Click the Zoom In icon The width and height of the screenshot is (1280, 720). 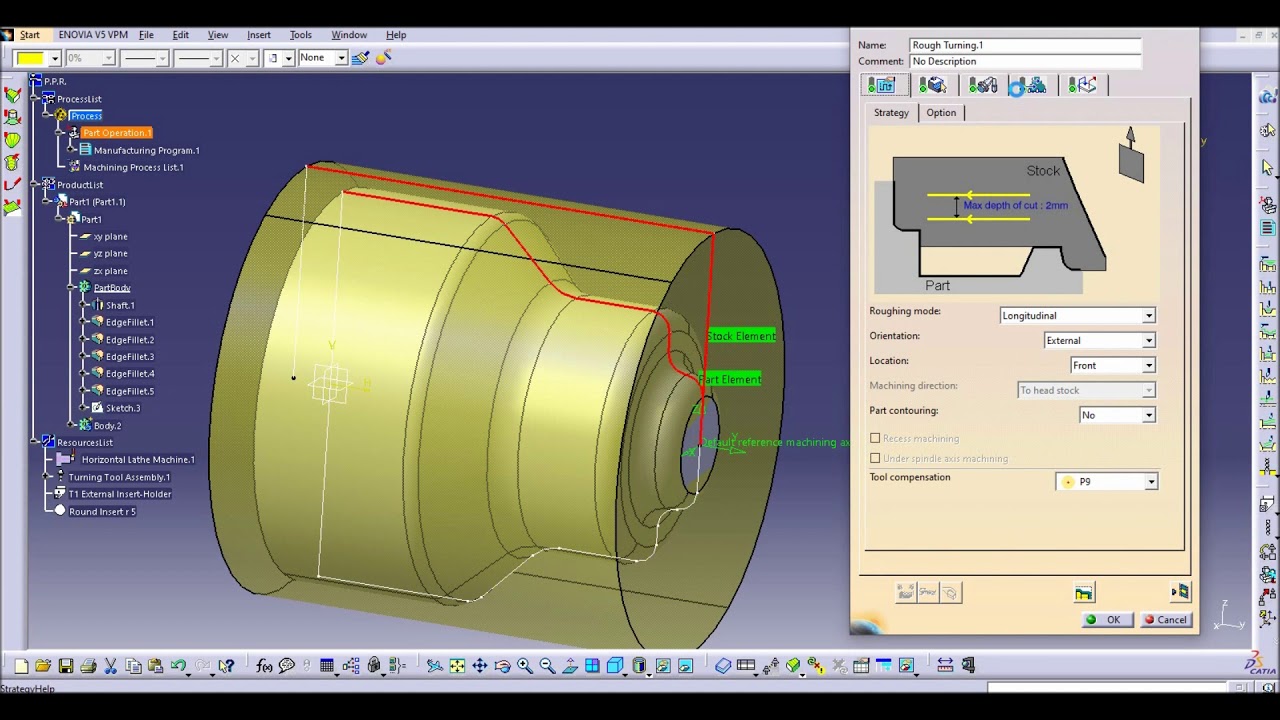(x=525, y=666)
